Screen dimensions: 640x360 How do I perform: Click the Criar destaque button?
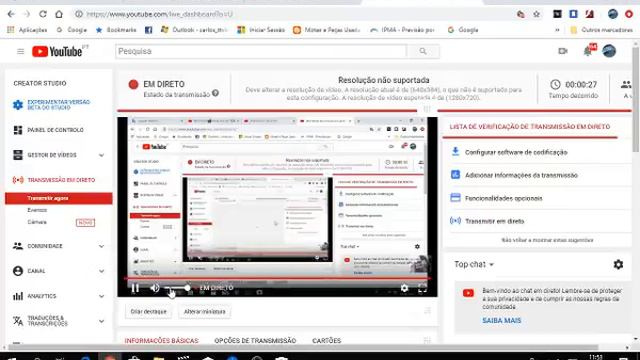click(148, 311)
